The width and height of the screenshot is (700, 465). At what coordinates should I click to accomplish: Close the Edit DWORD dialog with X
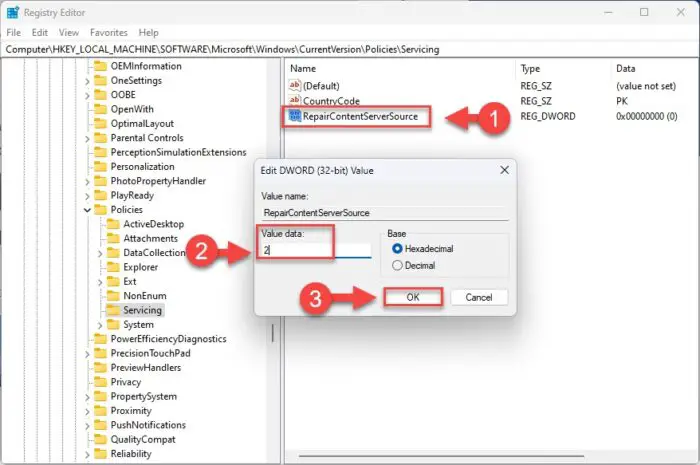(x=504, y=170)
